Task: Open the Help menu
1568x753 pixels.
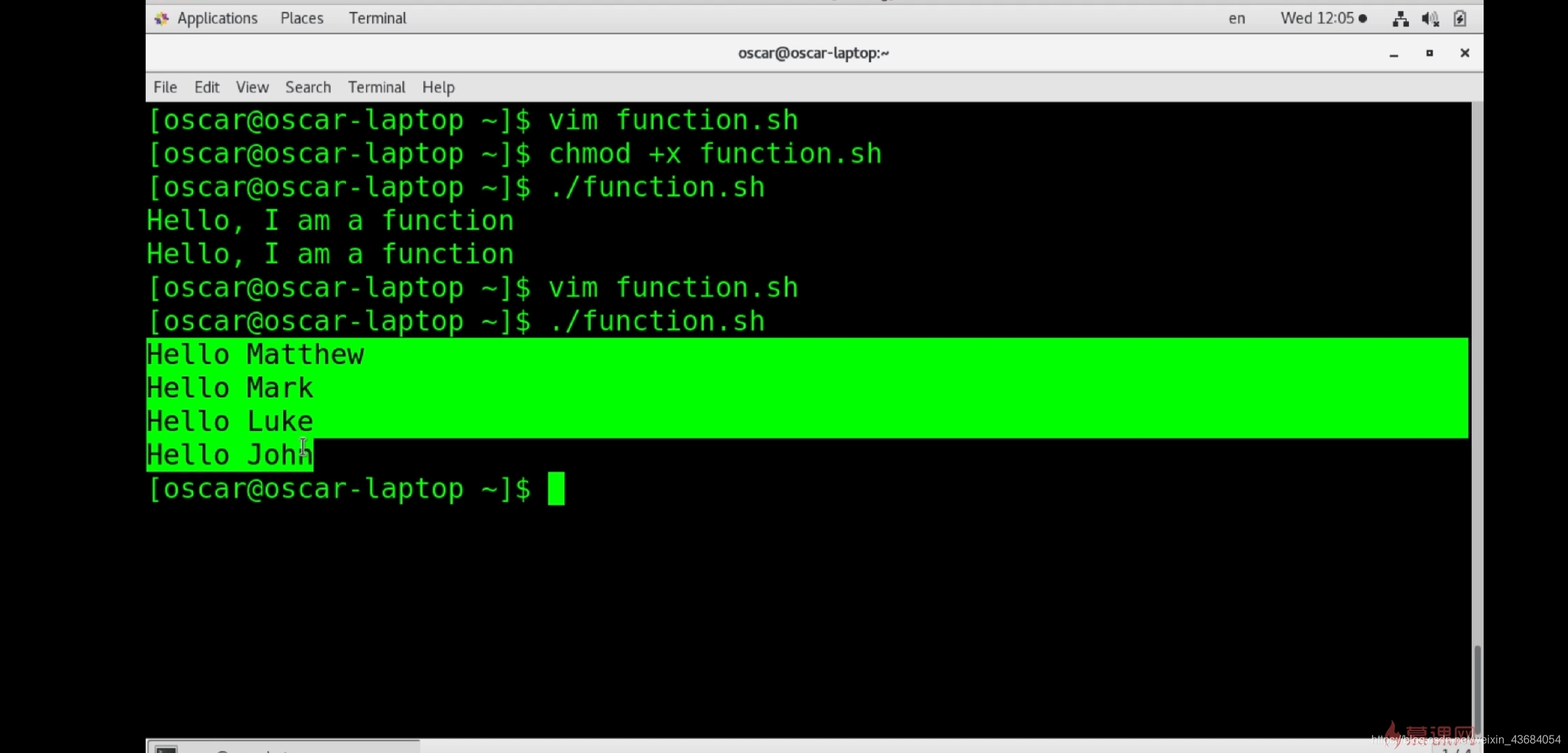Action: (x=438, y=87)
